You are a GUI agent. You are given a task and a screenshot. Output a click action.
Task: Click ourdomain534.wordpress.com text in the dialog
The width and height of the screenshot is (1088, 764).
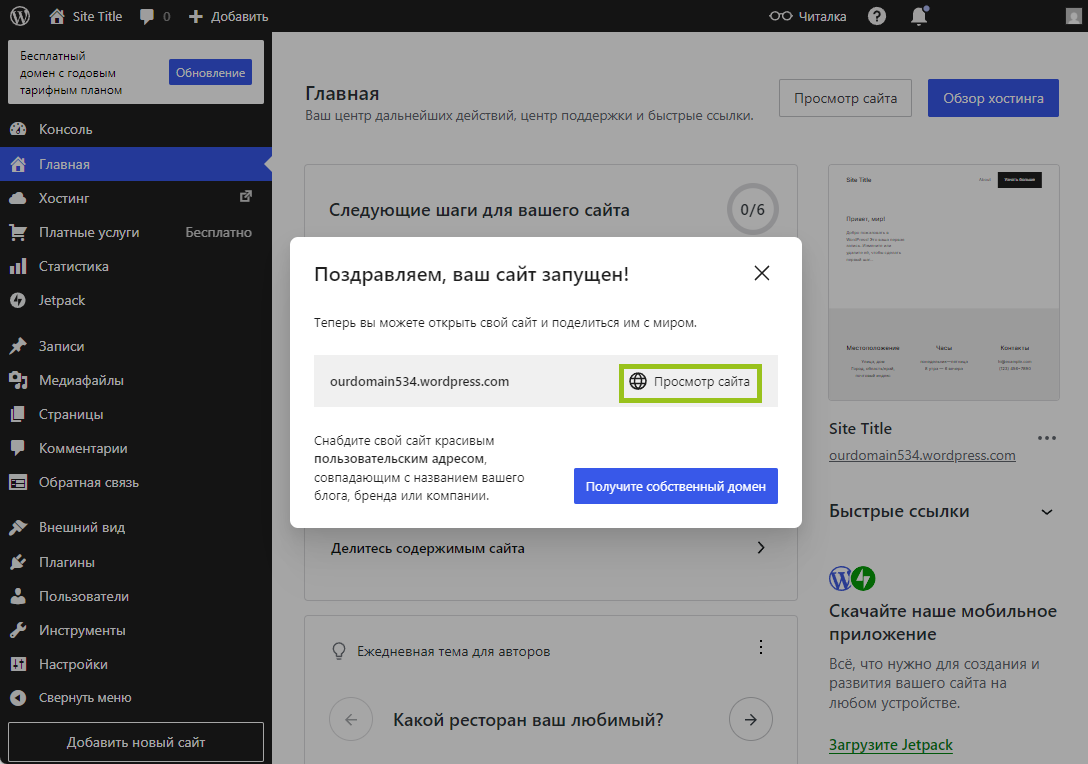tap(419, 381)
